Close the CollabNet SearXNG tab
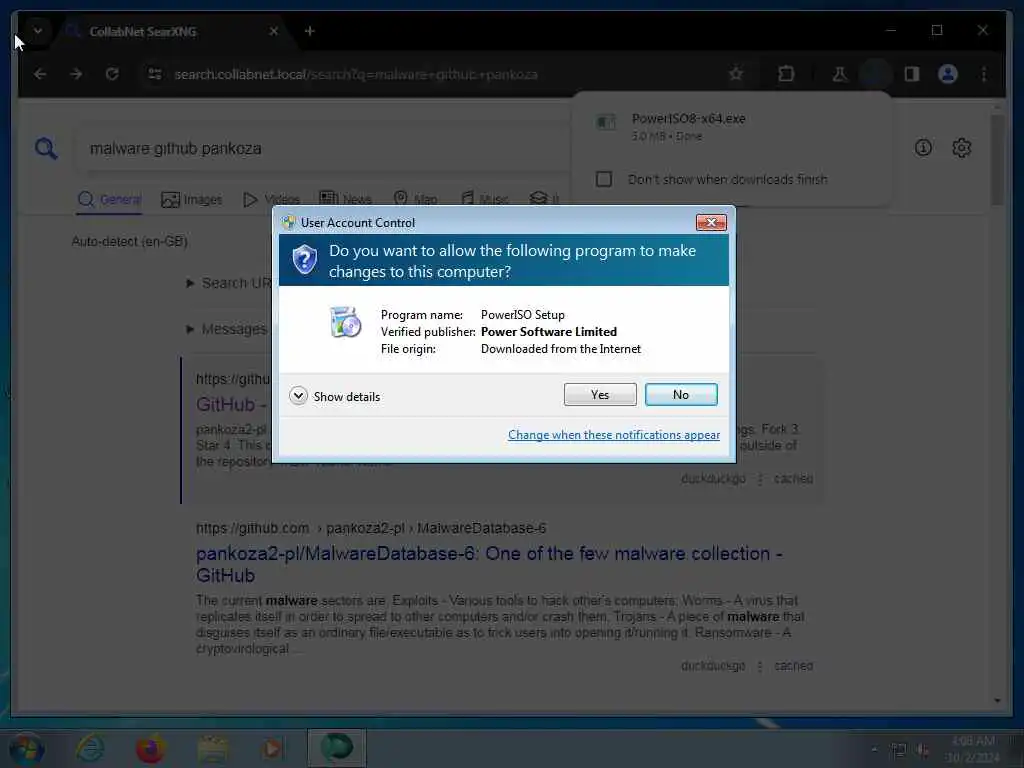1024x768 pixels. coord(274,31)
